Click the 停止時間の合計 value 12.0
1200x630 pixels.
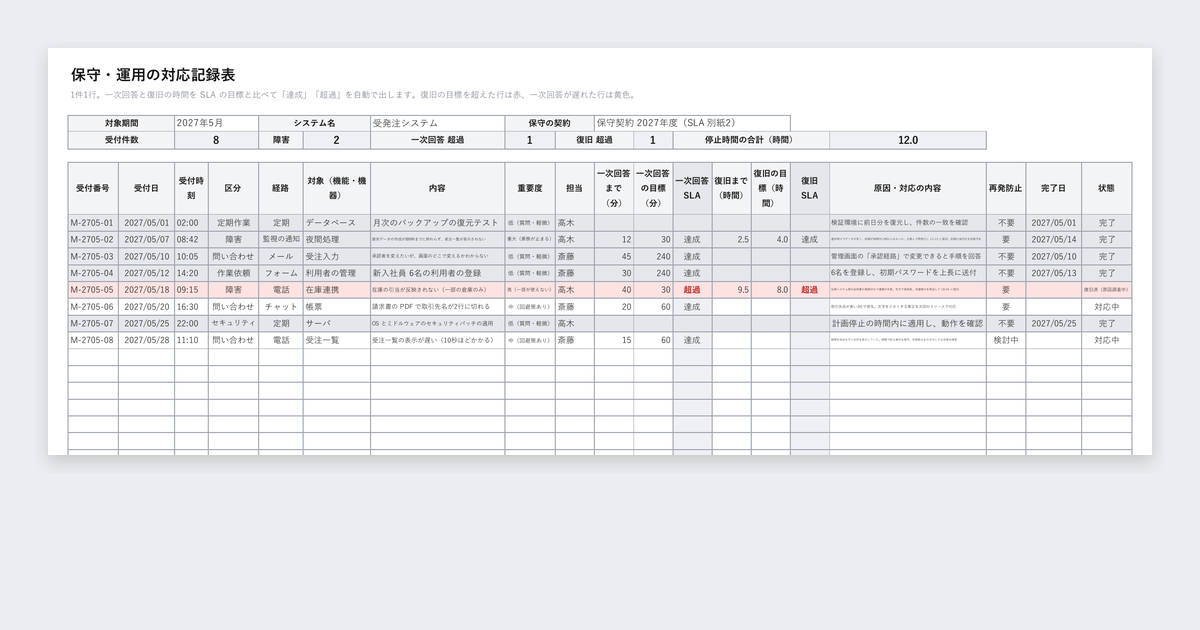coord(908,140)
